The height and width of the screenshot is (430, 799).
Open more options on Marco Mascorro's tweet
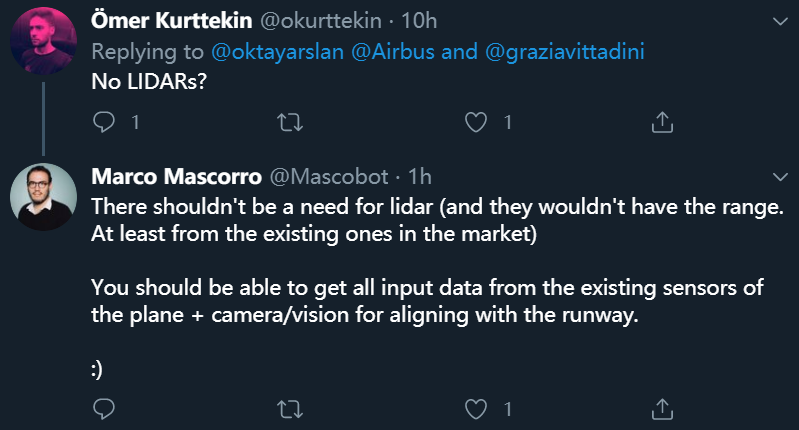click(x=779, y=177)
